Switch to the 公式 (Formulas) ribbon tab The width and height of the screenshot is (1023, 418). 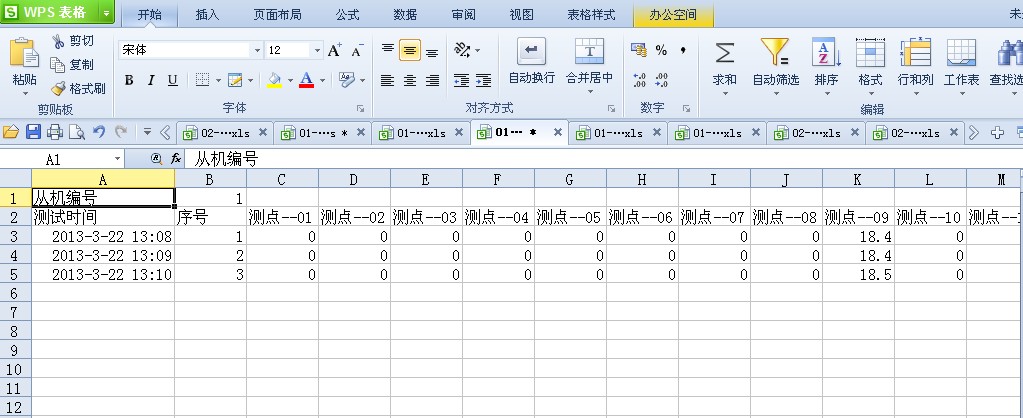point(347,15)
